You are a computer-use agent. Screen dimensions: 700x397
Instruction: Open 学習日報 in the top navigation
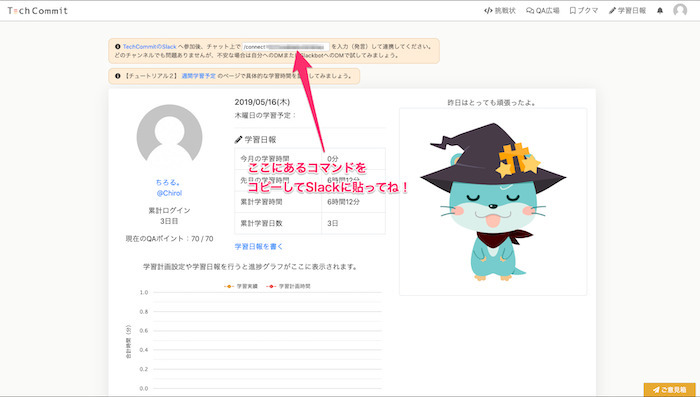(627, 11)
